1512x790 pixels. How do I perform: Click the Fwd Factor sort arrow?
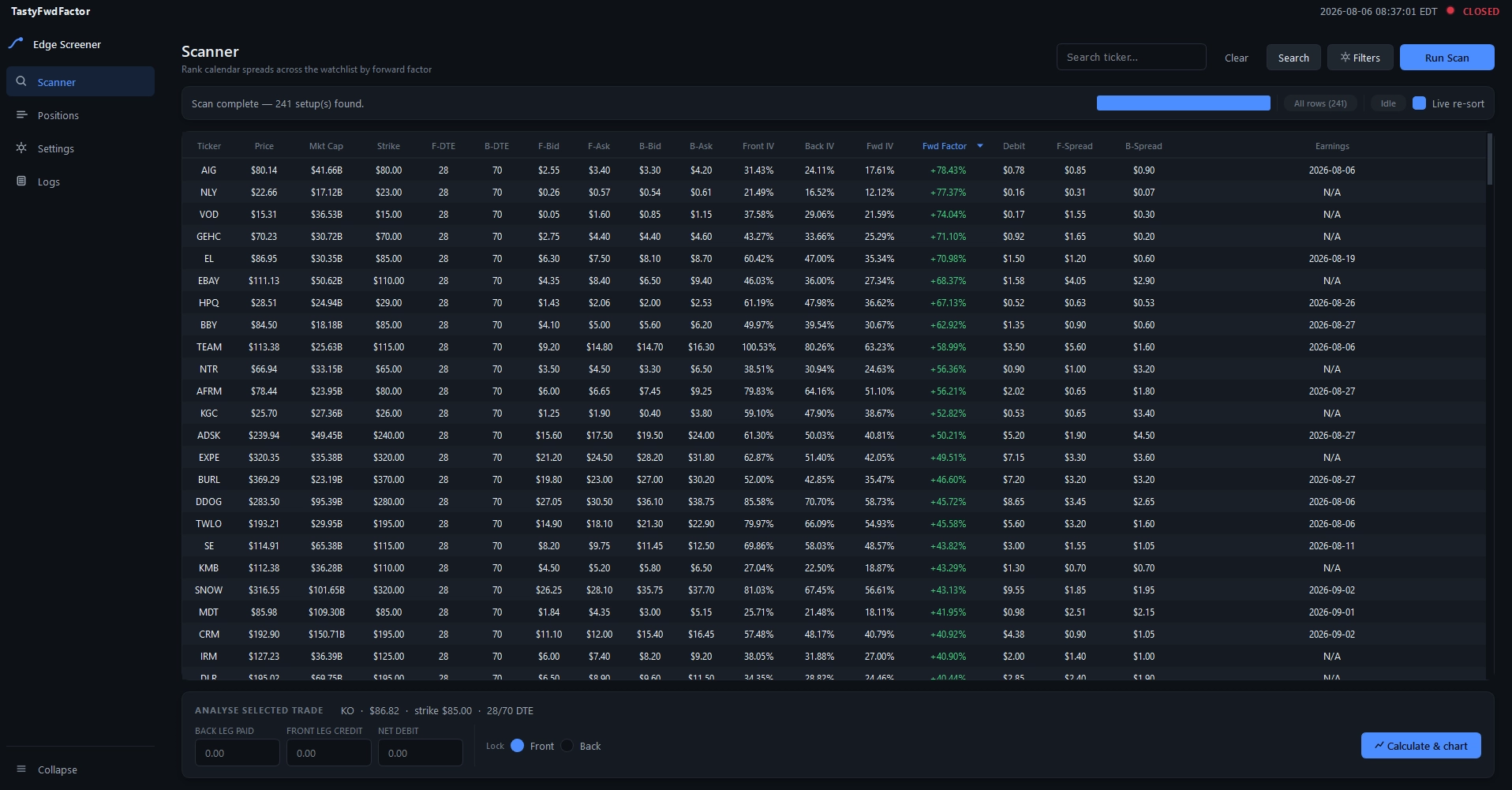tap(980, 146)
